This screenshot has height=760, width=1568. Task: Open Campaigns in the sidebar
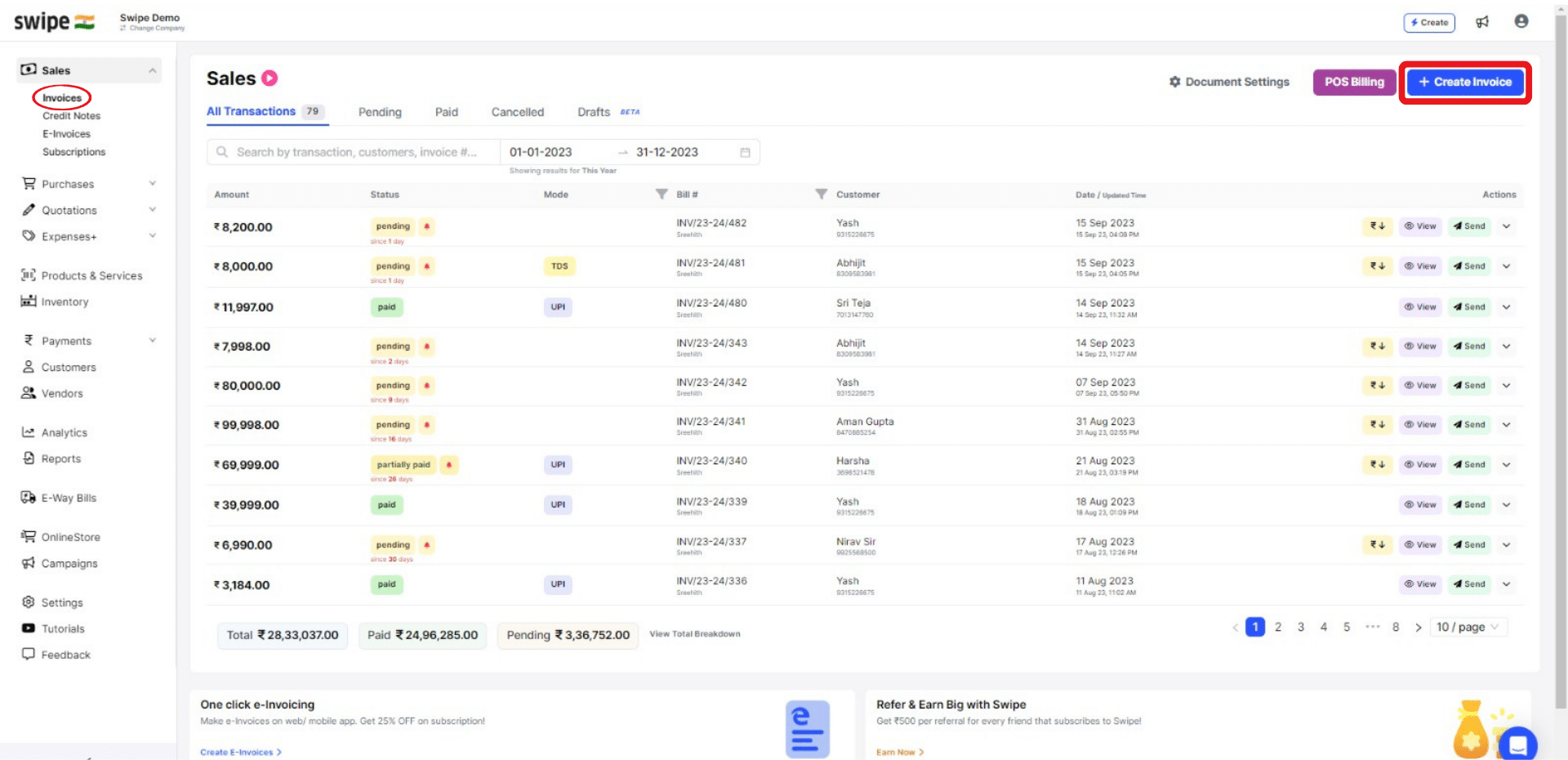(68, 563)
